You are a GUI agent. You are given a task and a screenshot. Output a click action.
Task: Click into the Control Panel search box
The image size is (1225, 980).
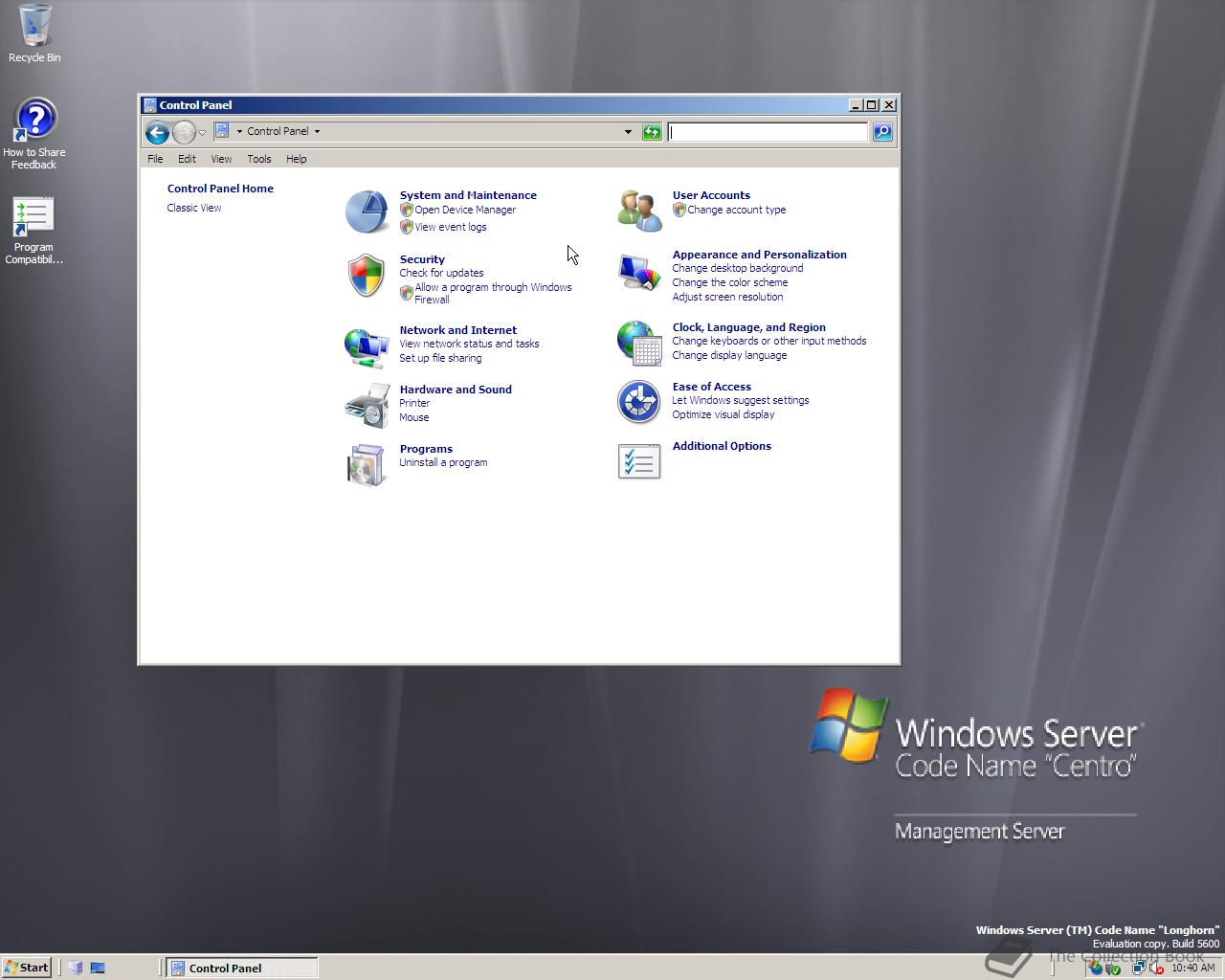[x=768, y=132]
